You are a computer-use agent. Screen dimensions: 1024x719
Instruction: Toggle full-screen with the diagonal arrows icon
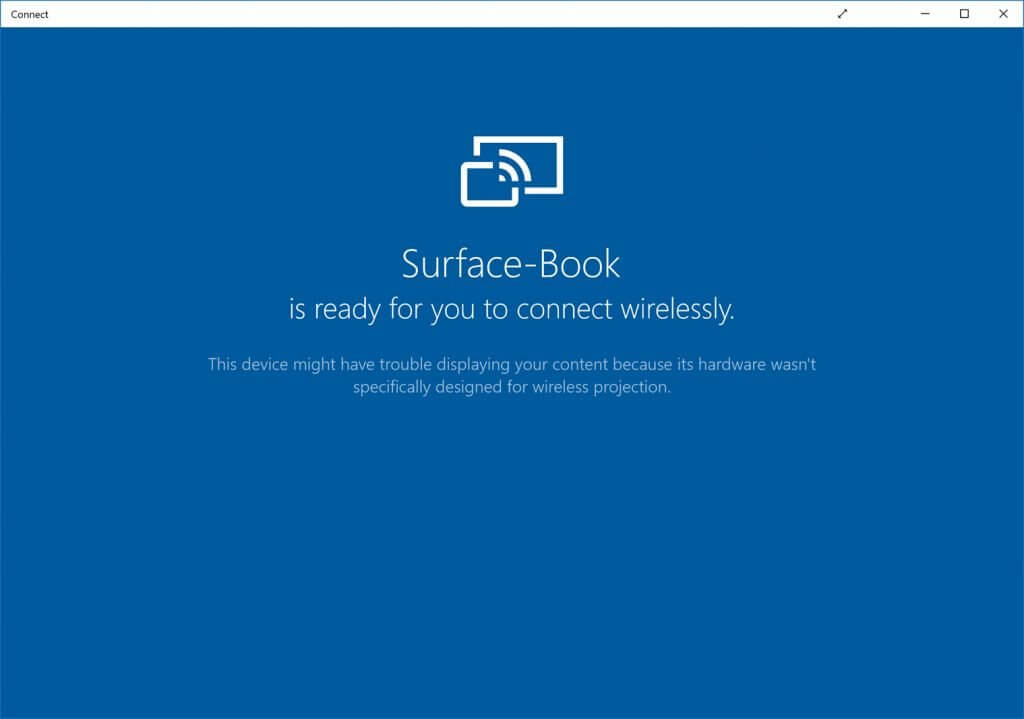[x=842, y=14]
